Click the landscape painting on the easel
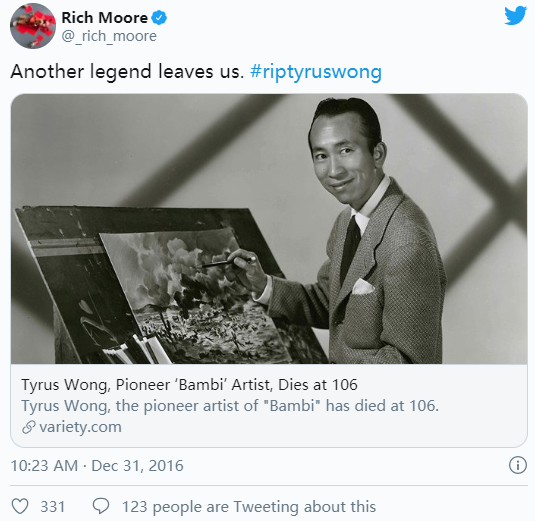This screenshot has height=521, width=535. 194,295
